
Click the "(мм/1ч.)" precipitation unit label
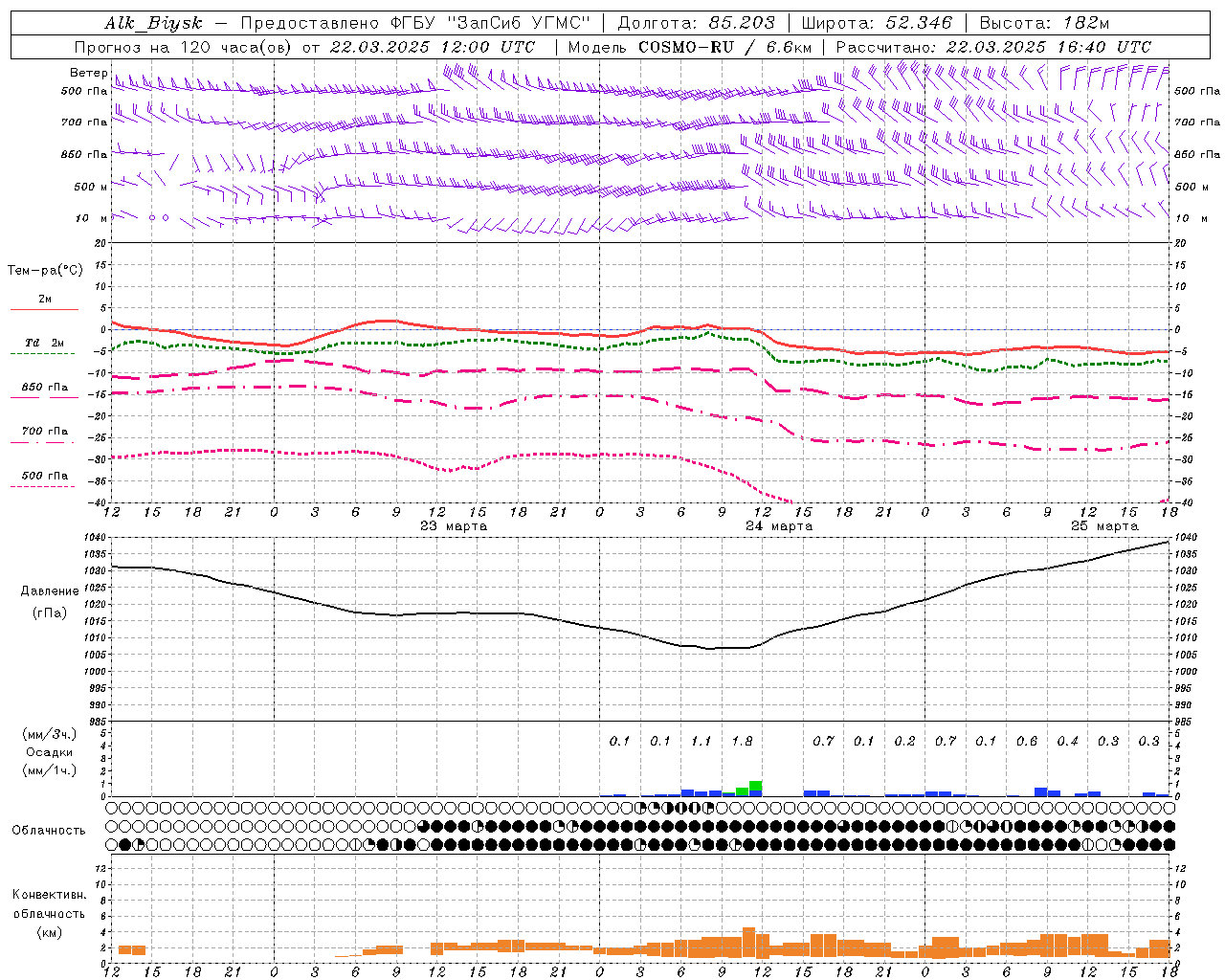coord(48,770)
